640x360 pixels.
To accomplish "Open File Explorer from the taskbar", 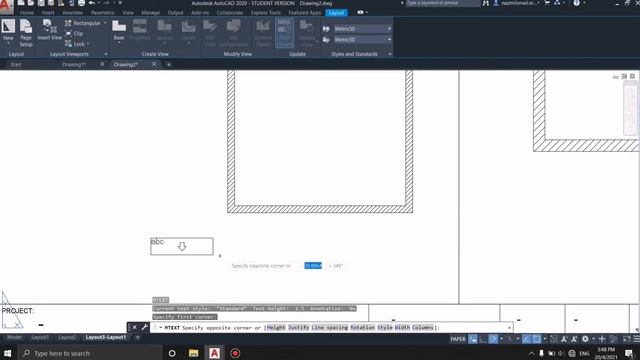I will 193,353.
